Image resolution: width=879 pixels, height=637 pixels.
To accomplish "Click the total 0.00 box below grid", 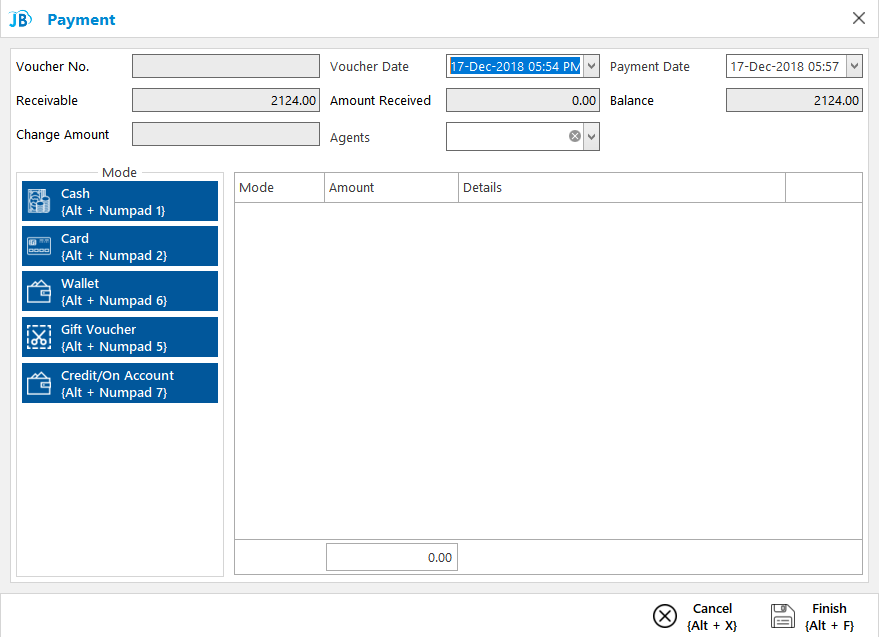I will (x=392, y=557).
